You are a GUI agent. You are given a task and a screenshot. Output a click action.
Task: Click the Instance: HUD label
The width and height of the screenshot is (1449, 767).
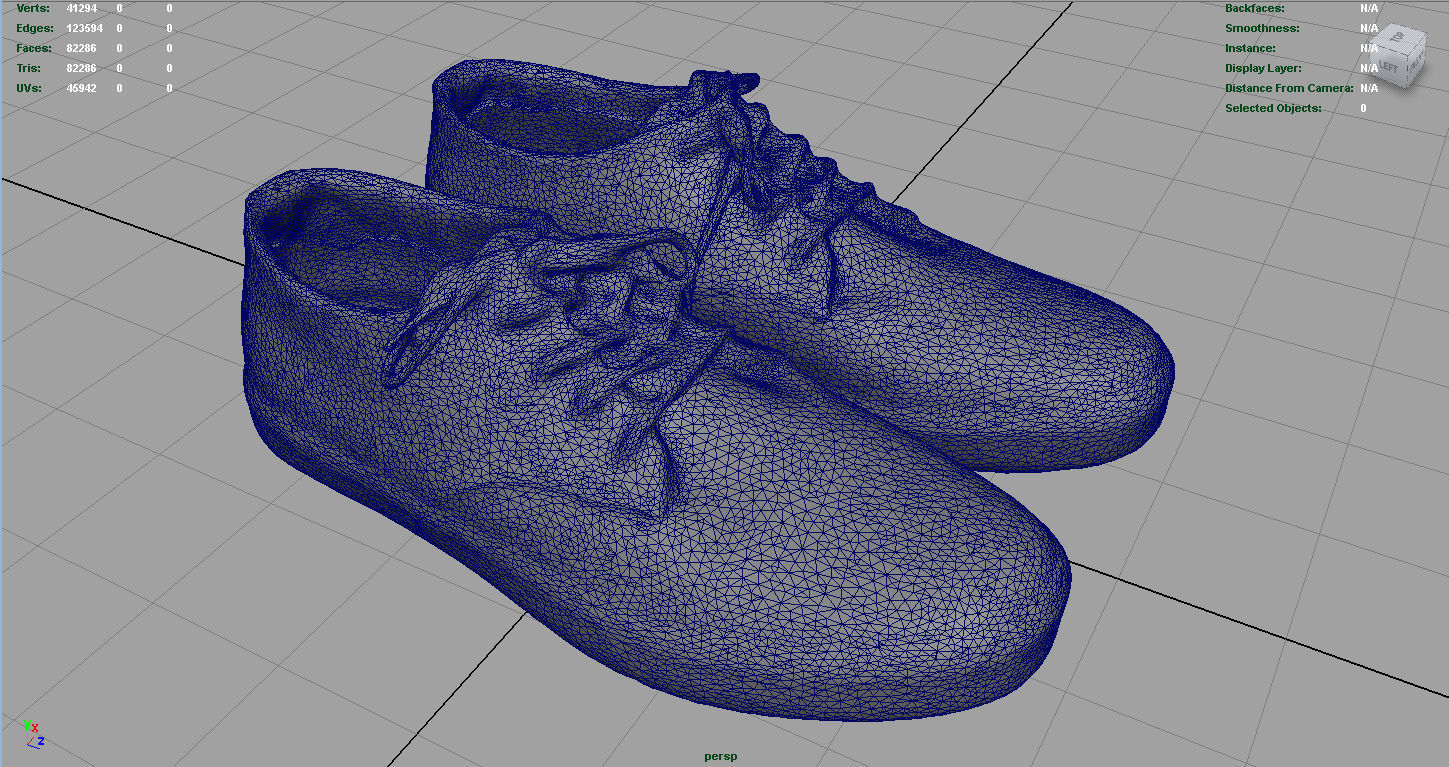(1251, 48)
